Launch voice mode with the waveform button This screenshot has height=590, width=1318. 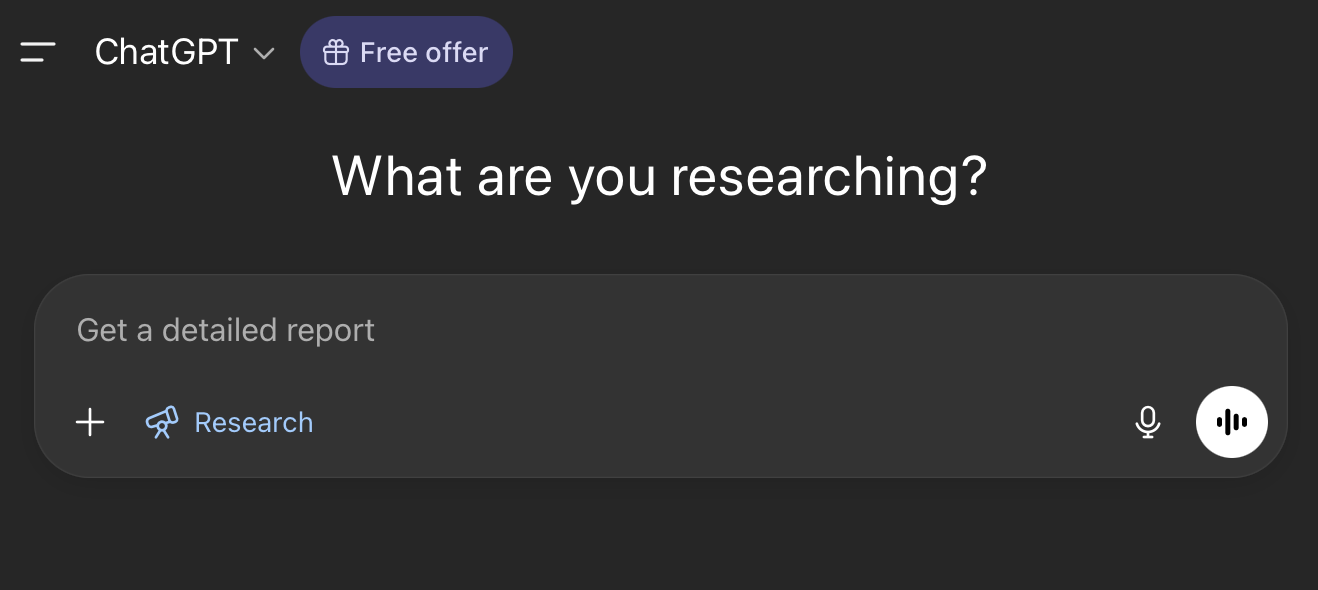[1232, 422]
